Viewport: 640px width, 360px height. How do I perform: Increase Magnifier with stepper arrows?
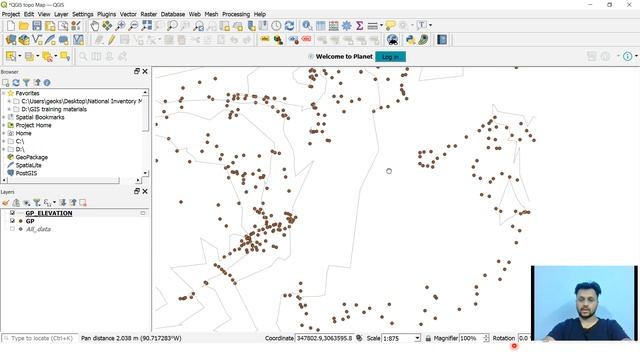[486, 336]
